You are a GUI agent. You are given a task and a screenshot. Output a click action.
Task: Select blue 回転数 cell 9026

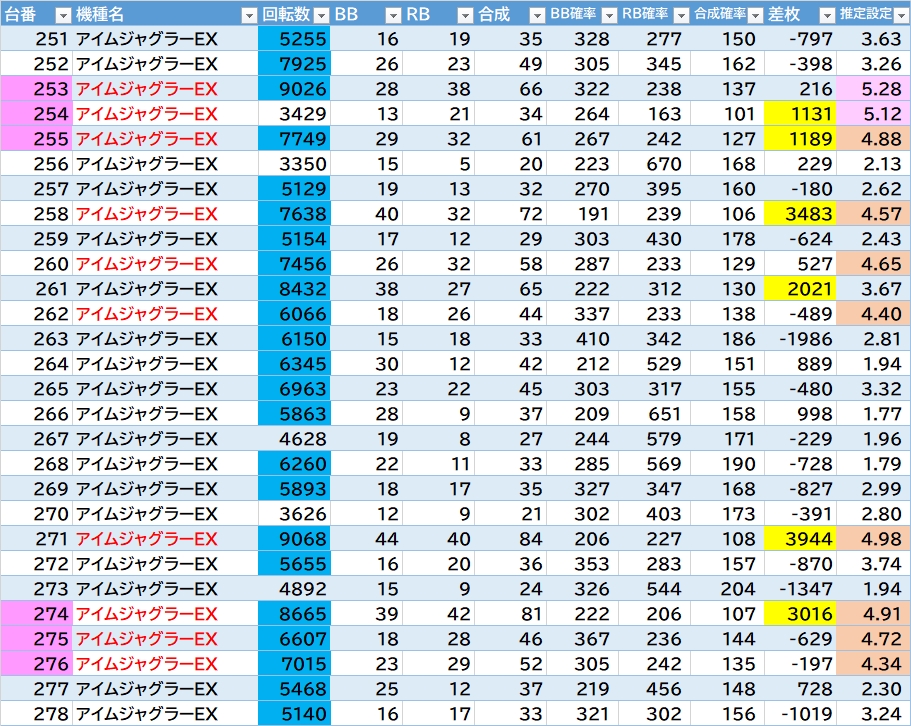click(294, 89)
